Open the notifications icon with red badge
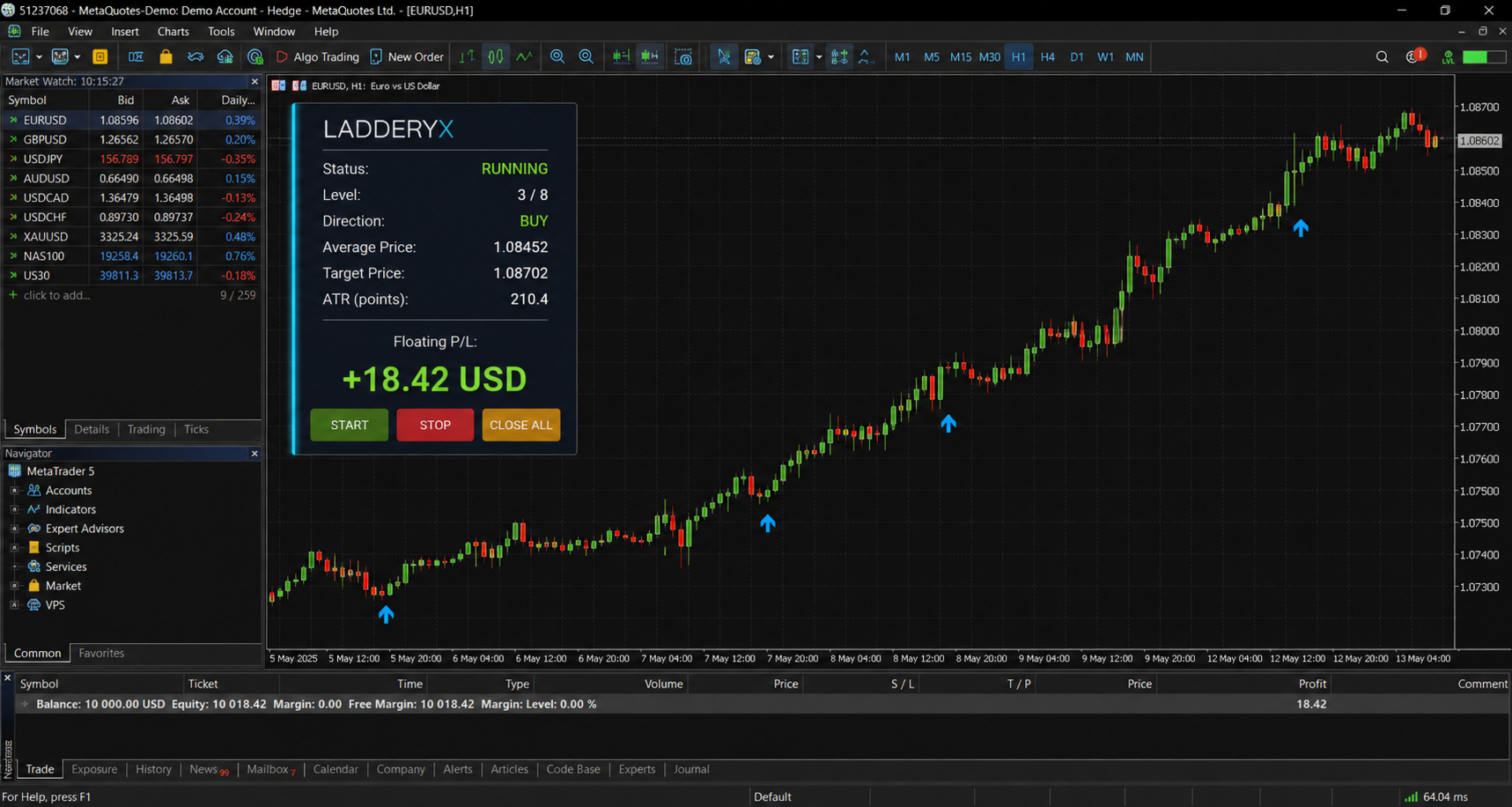The image size is (1512, 807). click(1415, 56)
